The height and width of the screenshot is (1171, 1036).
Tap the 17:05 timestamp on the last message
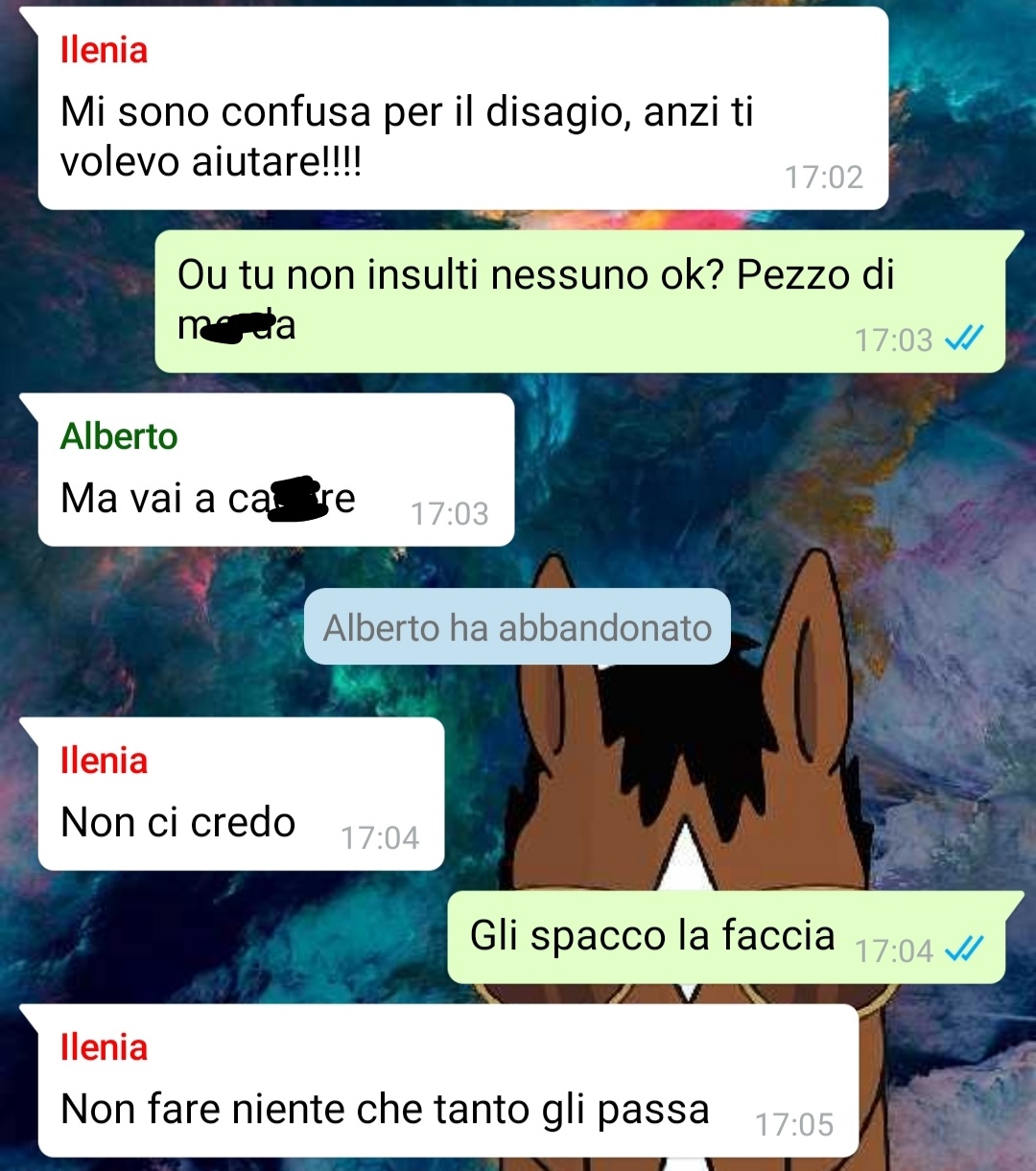coord(794,1124)
